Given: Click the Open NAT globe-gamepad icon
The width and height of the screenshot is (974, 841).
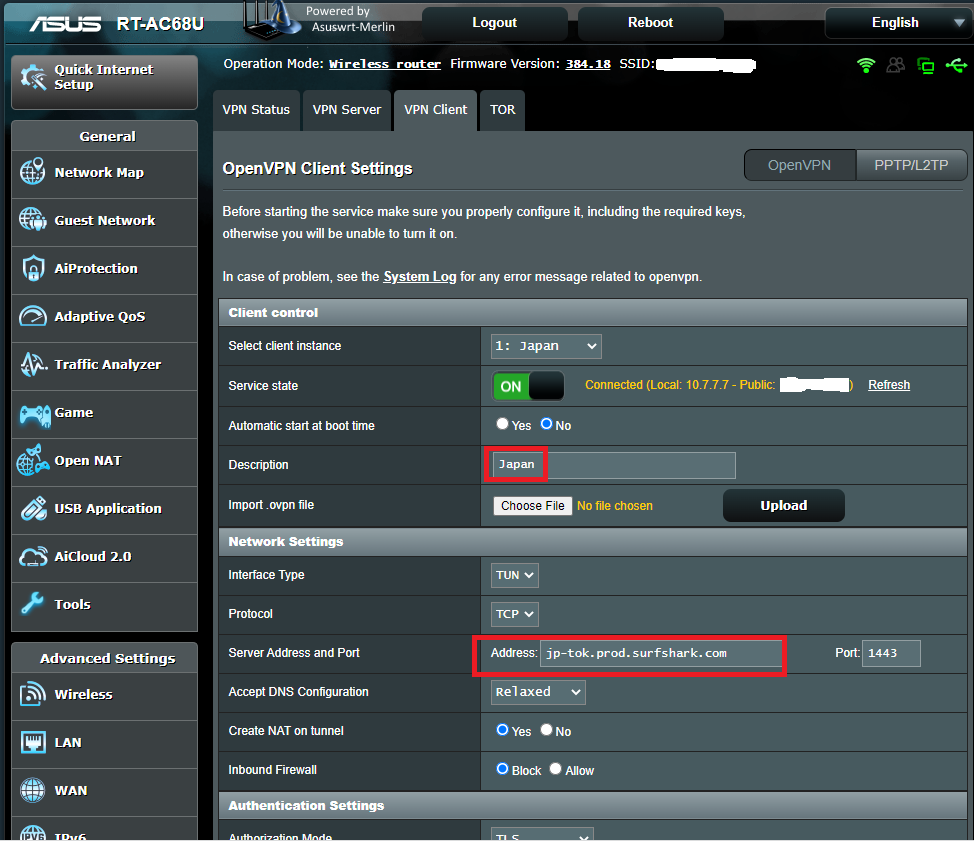Looking at the screenshot, I should click(33, 461).
